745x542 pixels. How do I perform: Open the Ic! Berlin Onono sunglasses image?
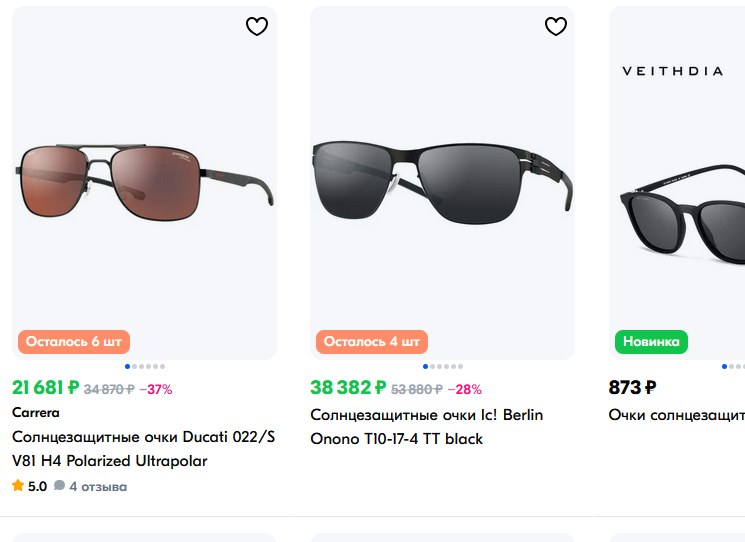tap(442, 180)
